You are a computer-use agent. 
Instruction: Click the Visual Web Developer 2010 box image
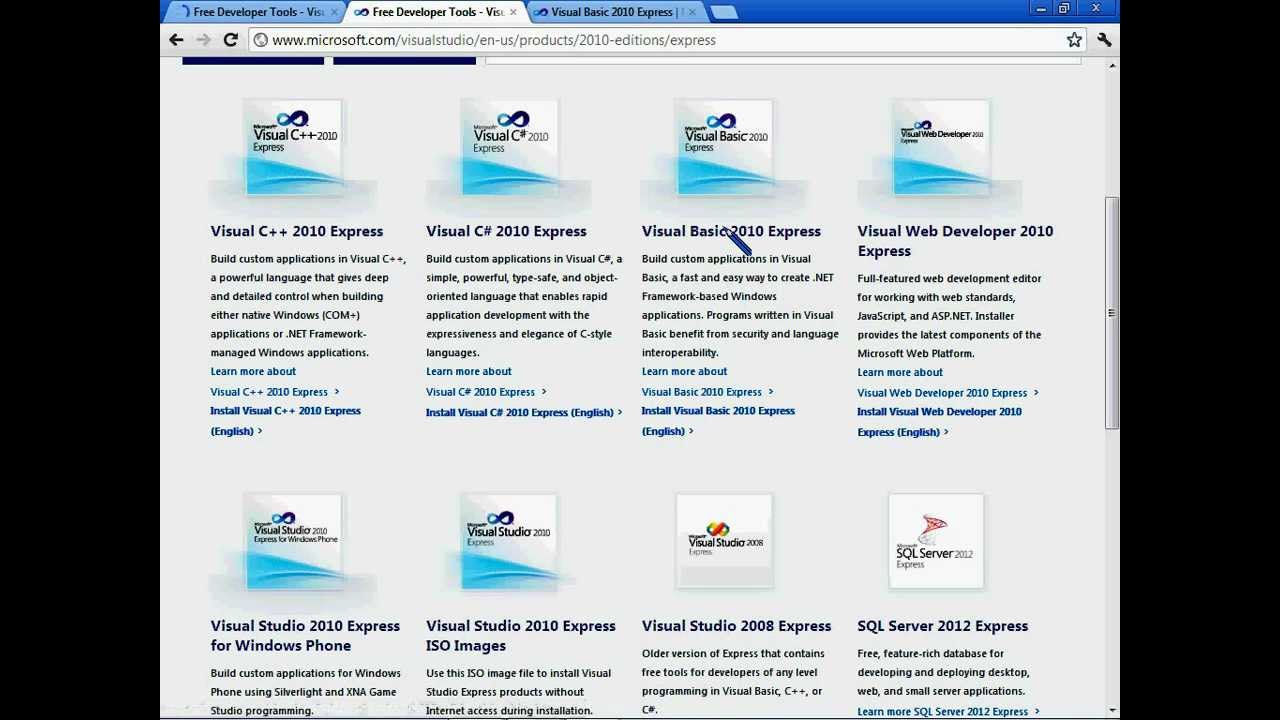point(941,147)
